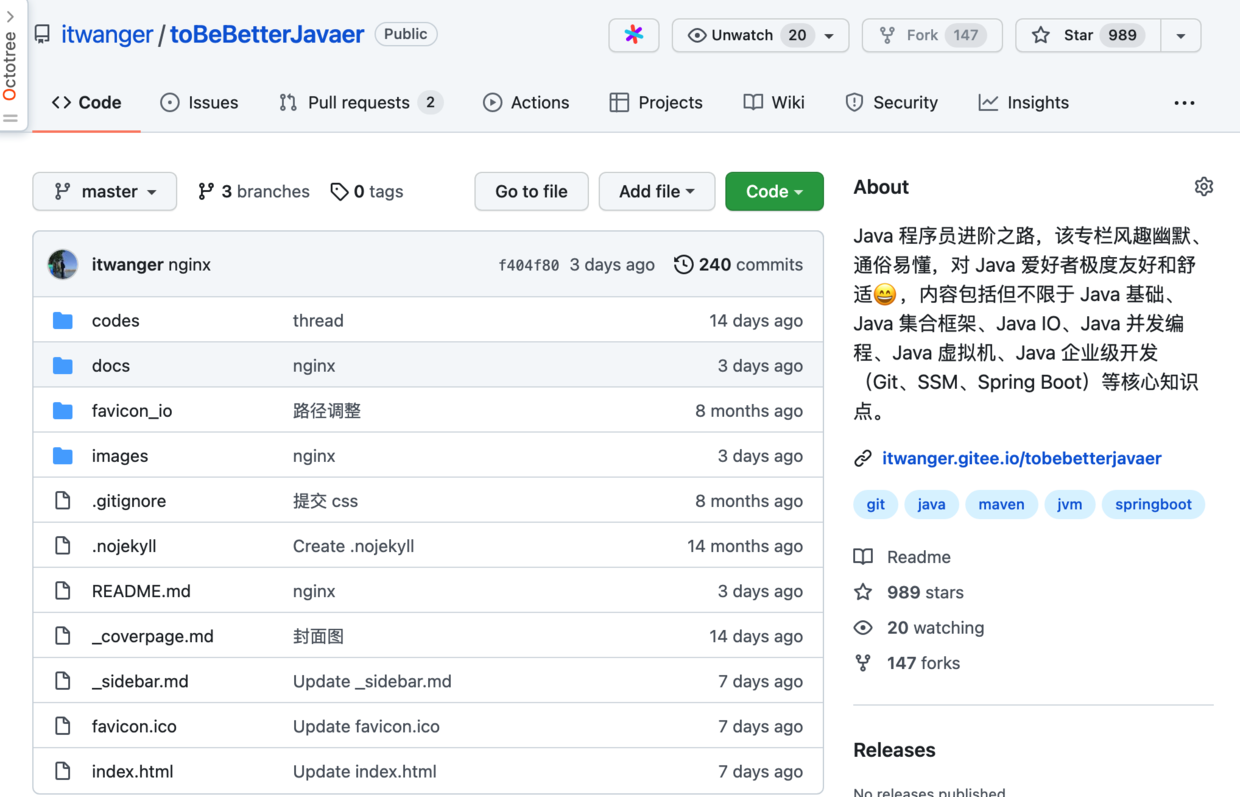Click the colorful asterisk extension icon

point(634,35)
